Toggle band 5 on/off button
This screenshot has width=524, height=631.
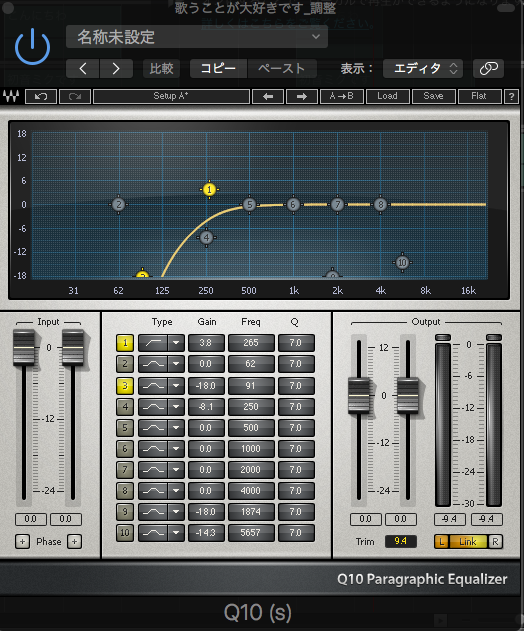point(125,427)
